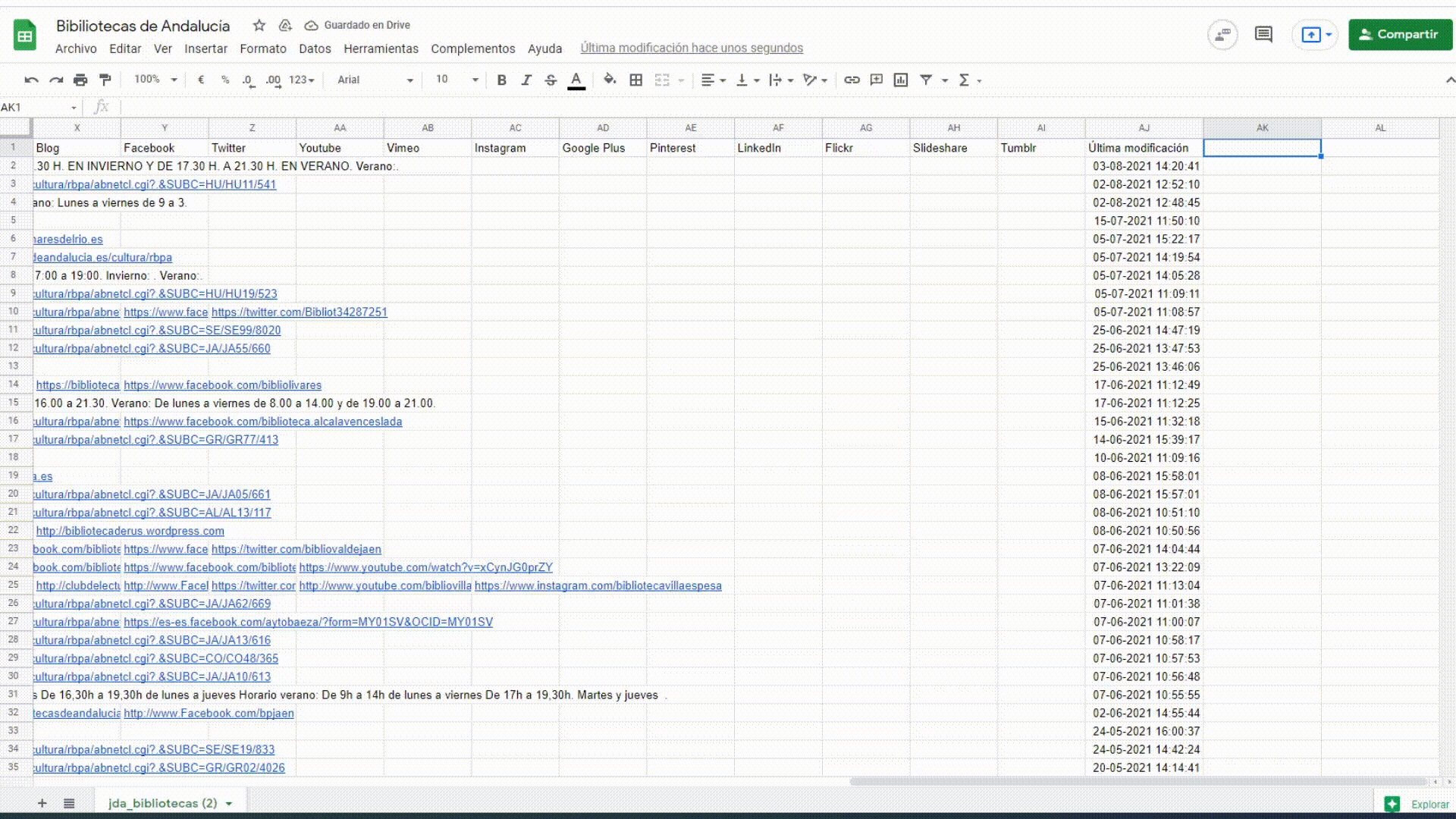Select the Paint format tool
1456x819 pixels.
[105, 80]
